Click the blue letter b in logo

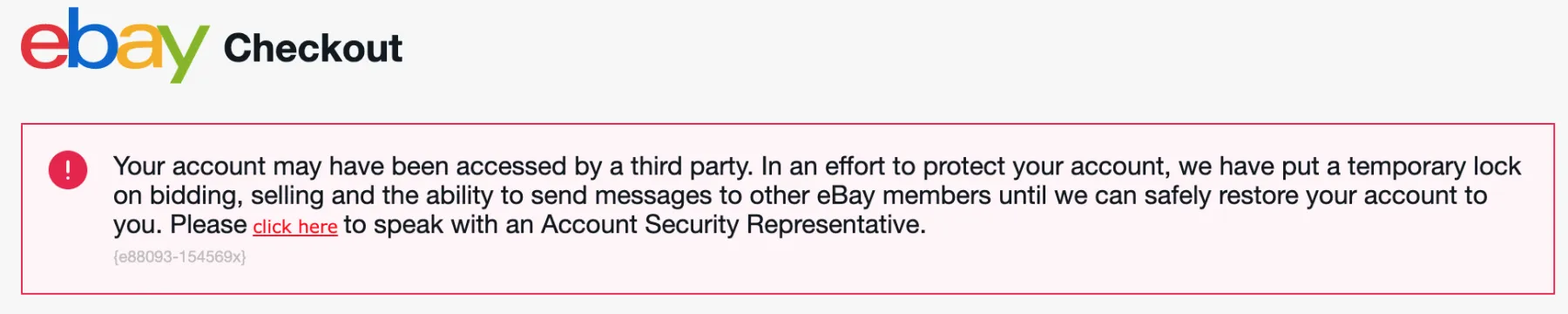91,39
